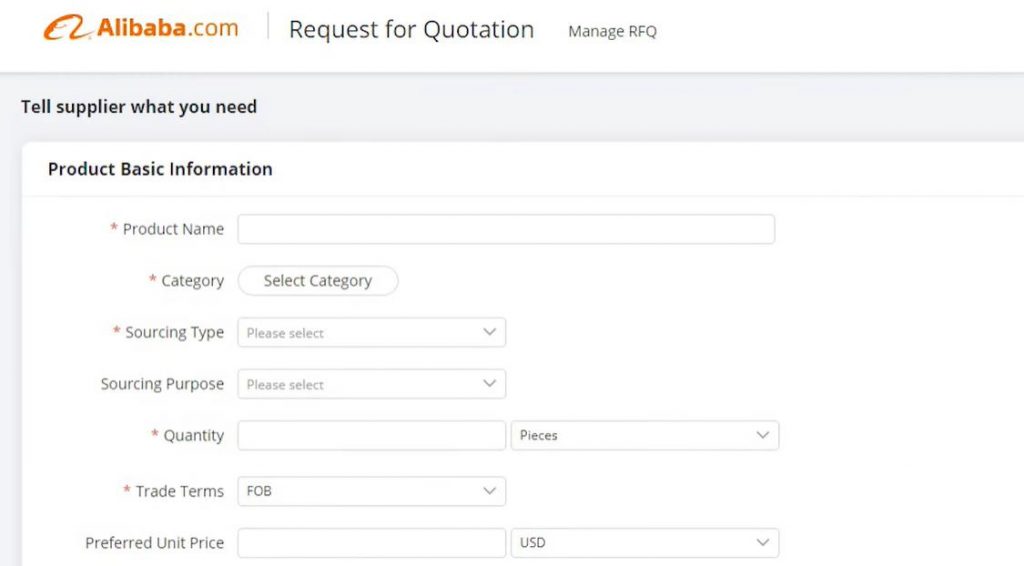The width and height of the screenshot is (1024, 566).
Task: Focus the Quantity input box
Action: 371,436
